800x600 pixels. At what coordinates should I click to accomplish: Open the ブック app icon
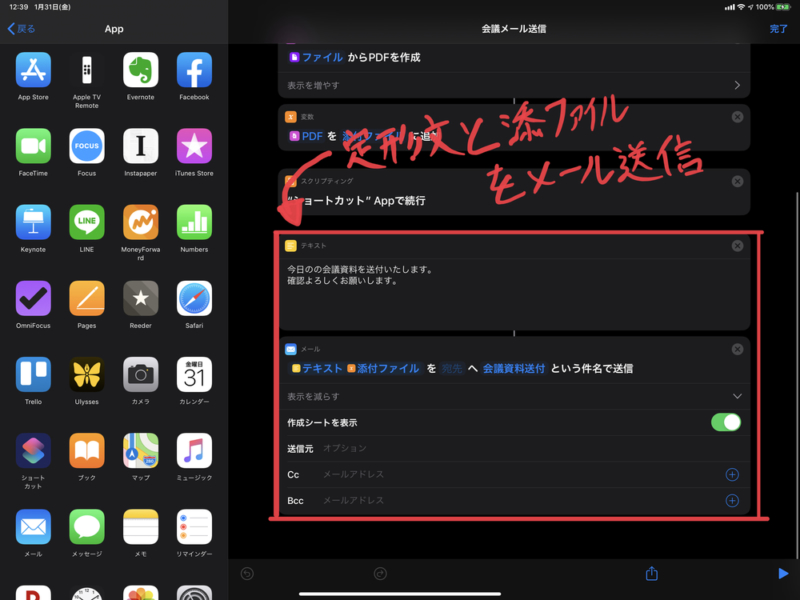(87, 451)
